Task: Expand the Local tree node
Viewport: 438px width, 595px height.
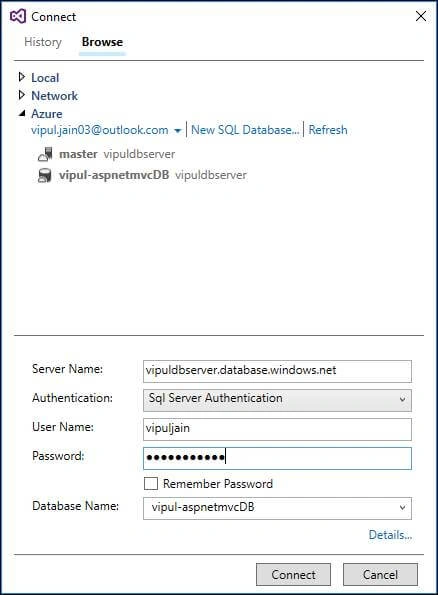Action: 22,77
